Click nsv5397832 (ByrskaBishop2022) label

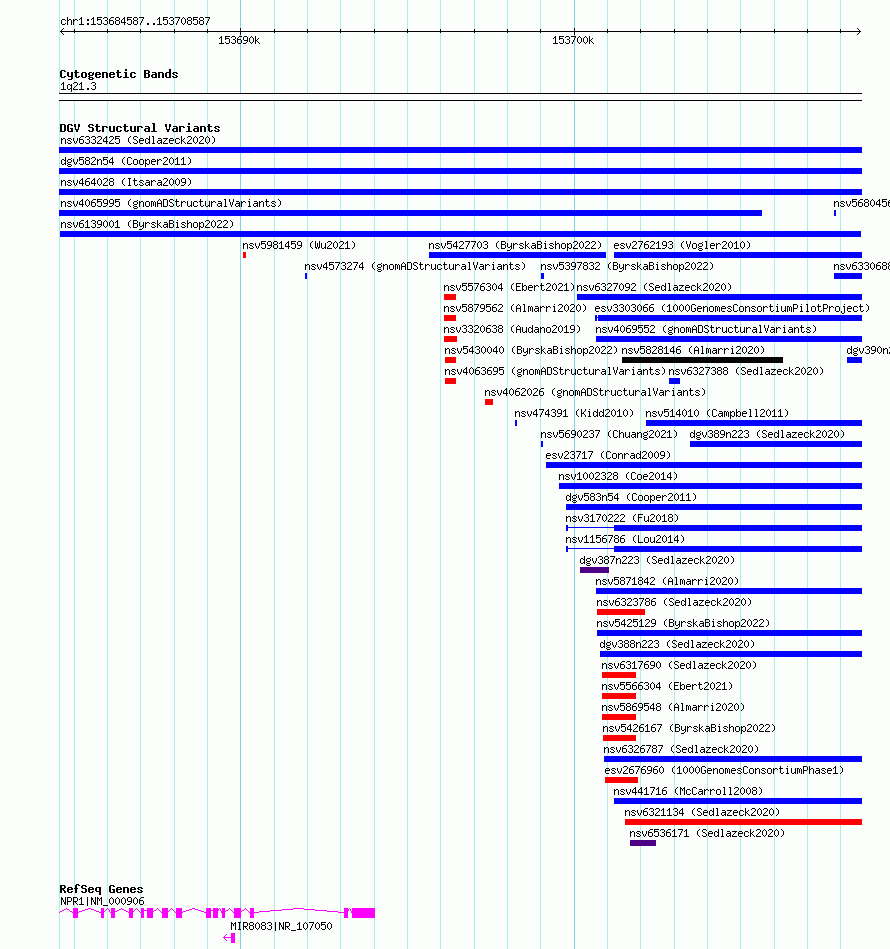point(627,266)
